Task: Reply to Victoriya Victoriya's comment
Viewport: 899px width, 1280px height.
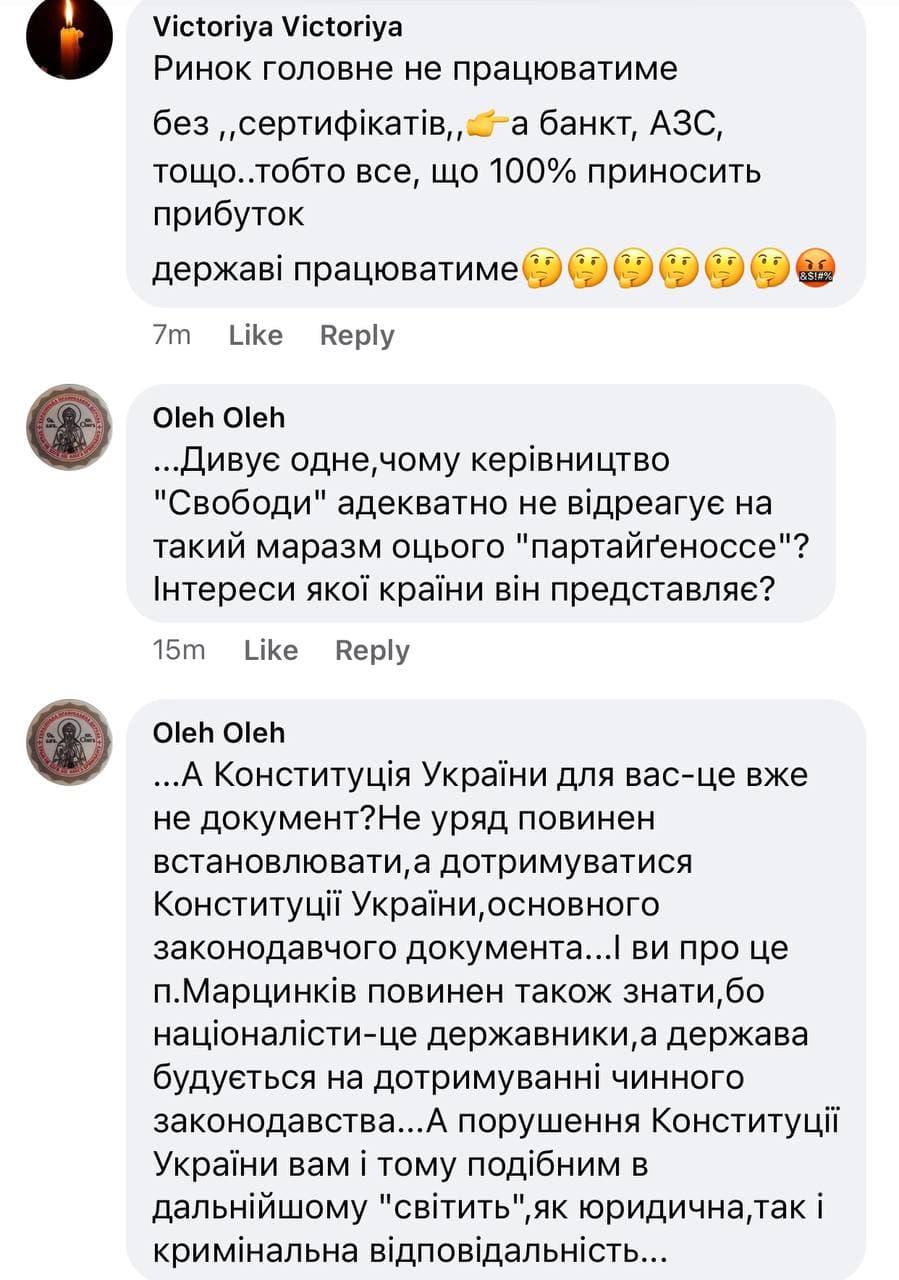Action: tap(357, 335)
